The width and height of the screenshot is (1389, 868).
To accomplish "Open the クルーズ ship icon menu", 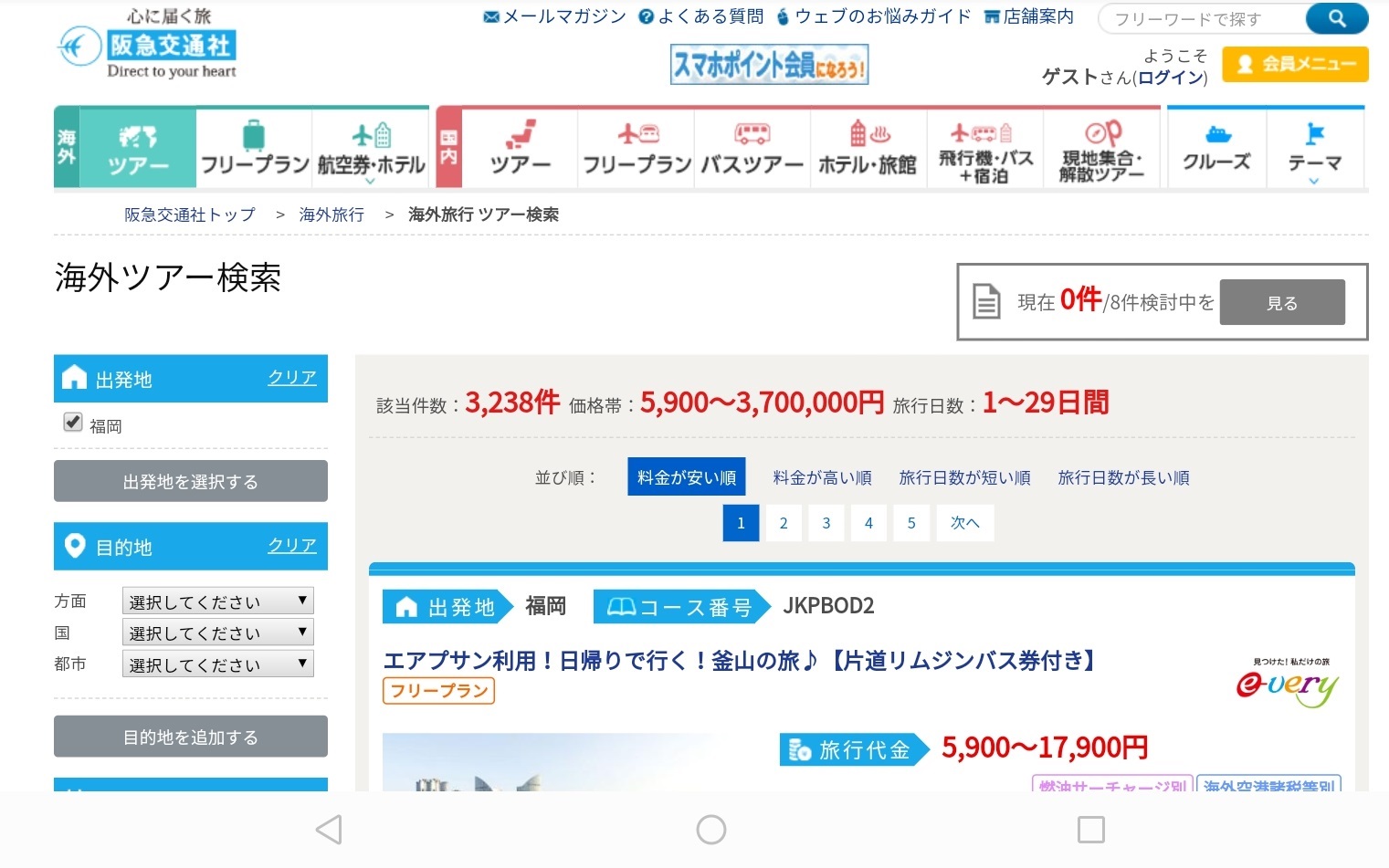I will [1216, 148].
